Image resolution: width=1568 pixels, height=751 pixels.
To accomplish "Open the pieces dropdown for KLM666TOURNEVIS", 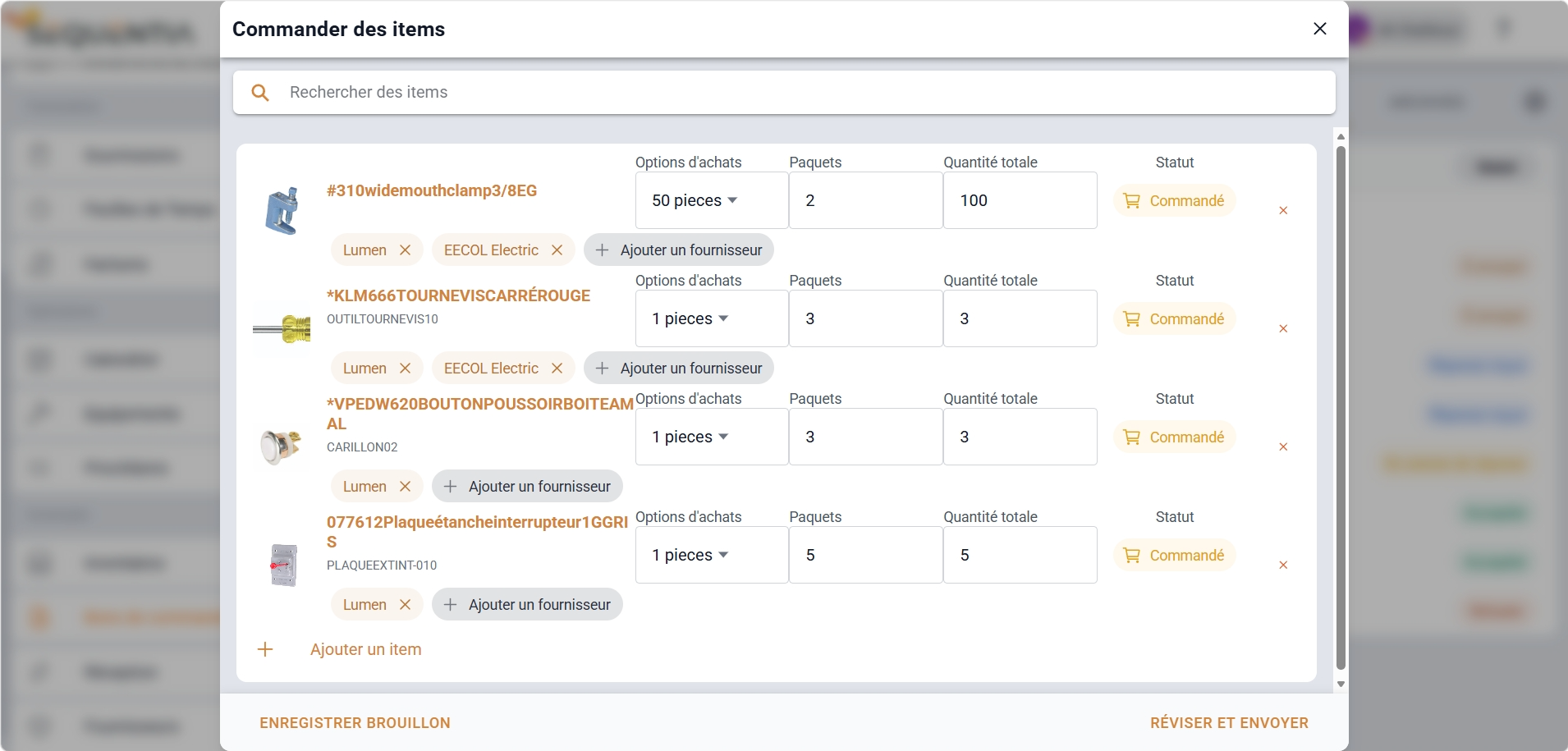I will click(712, 318).
